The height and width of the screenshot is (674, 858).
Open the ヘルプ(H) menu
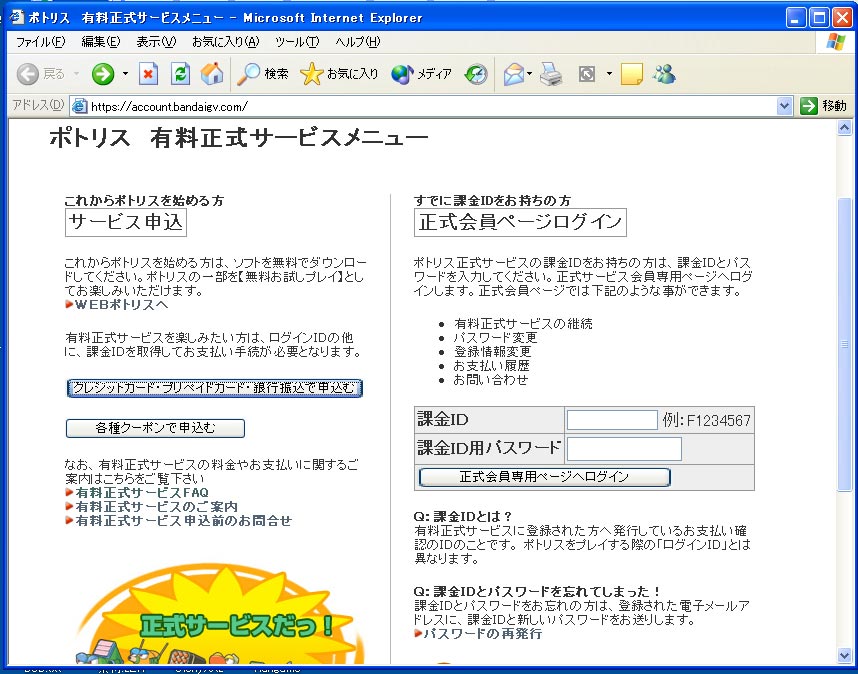357,42
